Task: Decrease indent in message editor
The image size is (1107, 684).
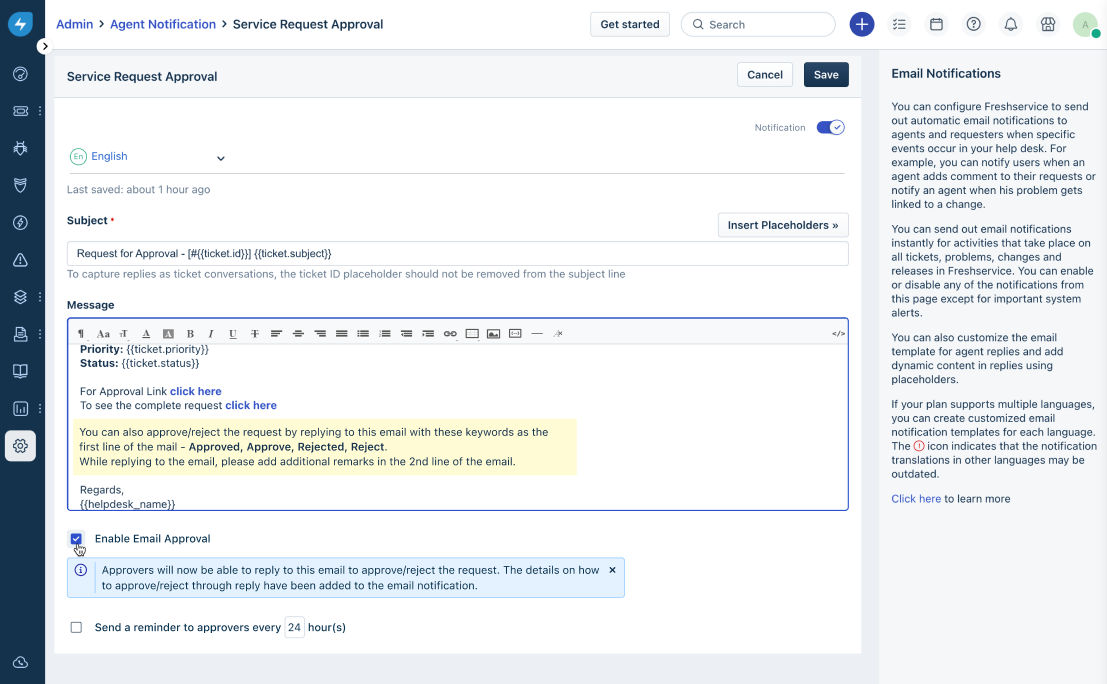Action: pos(407,334)
